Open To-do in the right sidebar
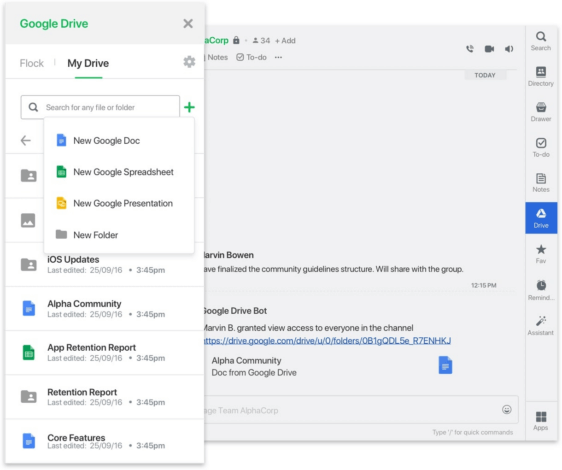562x470 pixels. pyautogui.click(x=541, y=147)
